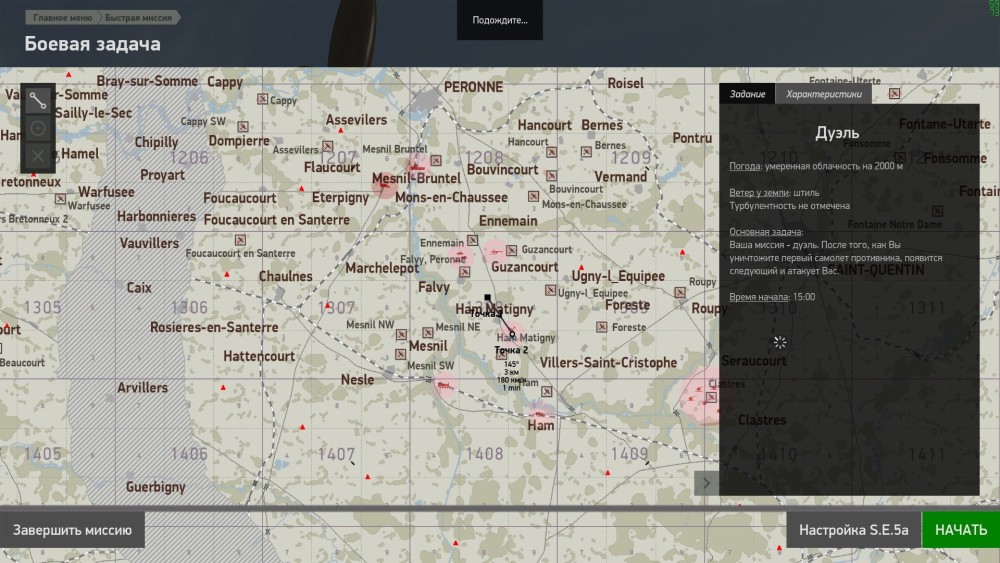The height and width of the screenshot is (563, 1000).
Task: Open Настройка S.E.5a aircraft setup
Action: [853, 530]
